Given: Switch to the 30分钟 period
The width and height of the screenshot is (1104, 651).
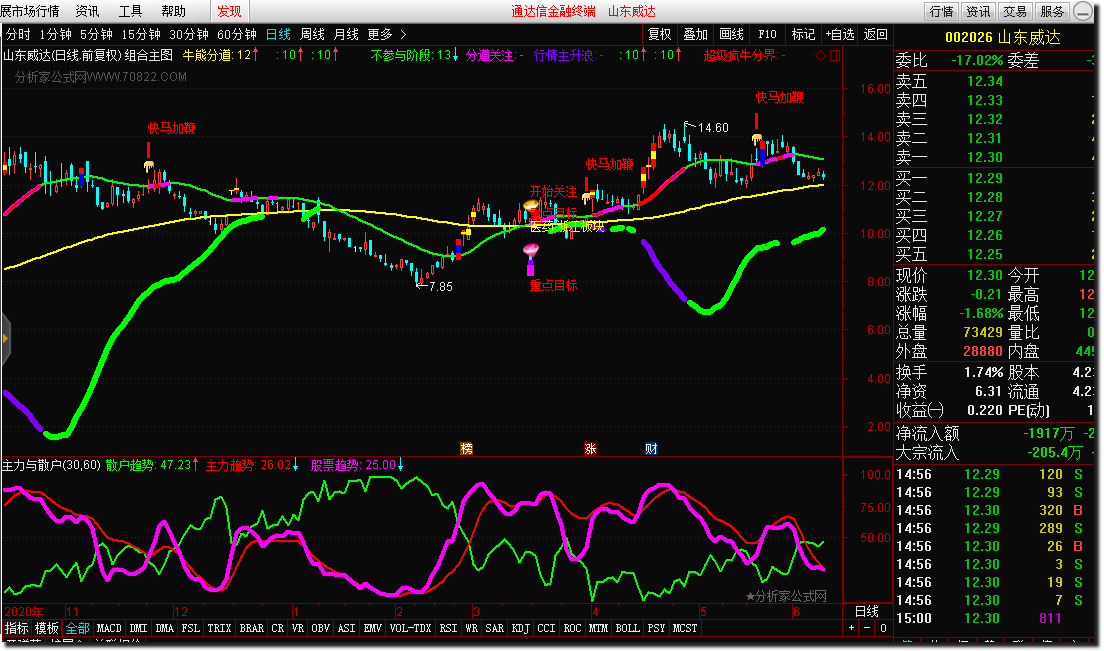Looking at the screenshot, I should pyautogui.click(x=189, y=34).
